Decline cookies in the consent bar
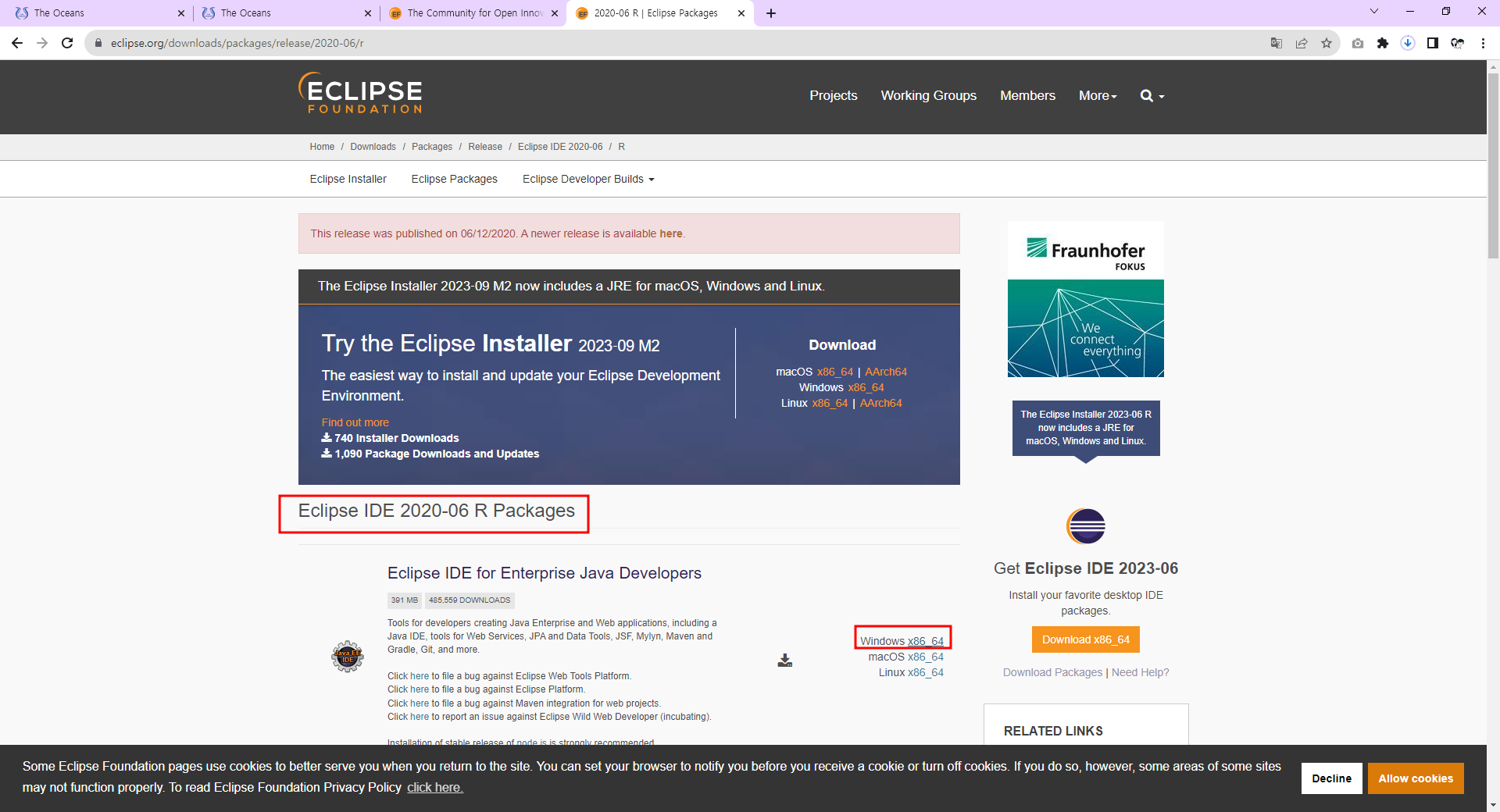Image resolution: width=1500 pixels, height=812 pixels. point(1331,778)
